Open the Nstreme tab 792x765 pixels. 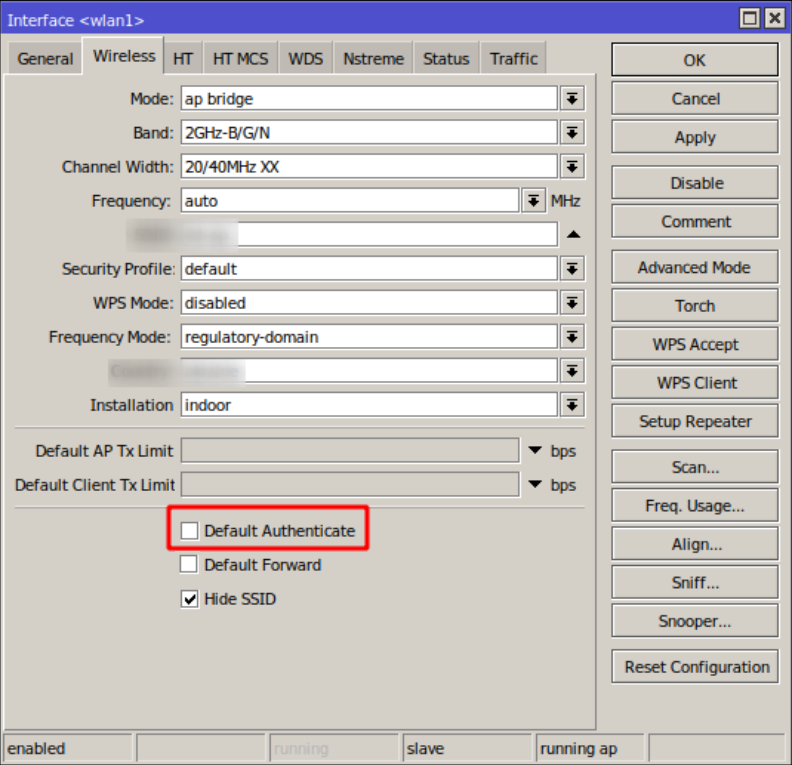[373, 59]
